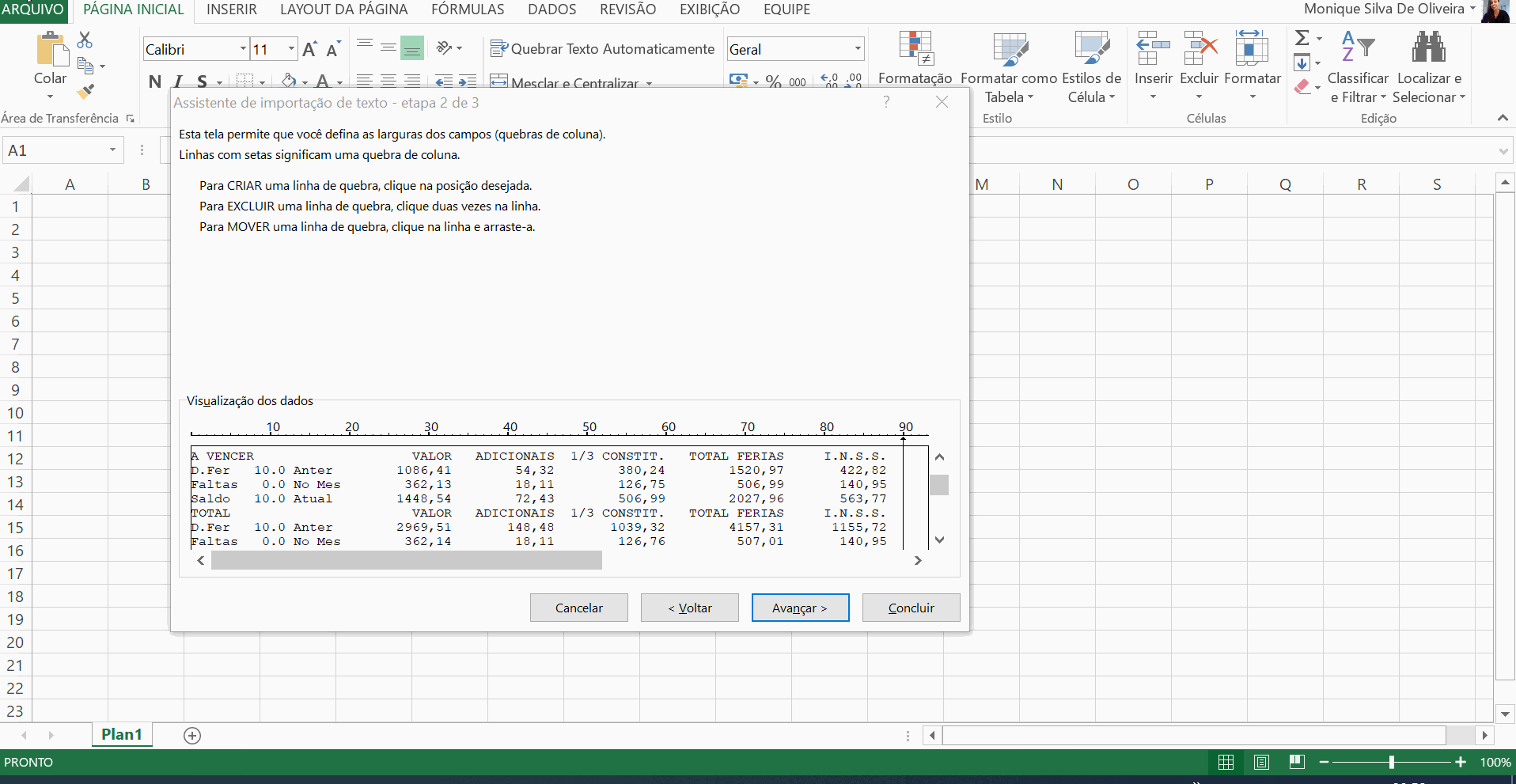Screen dimensions: 1516x784
Task: Click the AutoSum sigma icon
Action: (x=1302, y=38)
